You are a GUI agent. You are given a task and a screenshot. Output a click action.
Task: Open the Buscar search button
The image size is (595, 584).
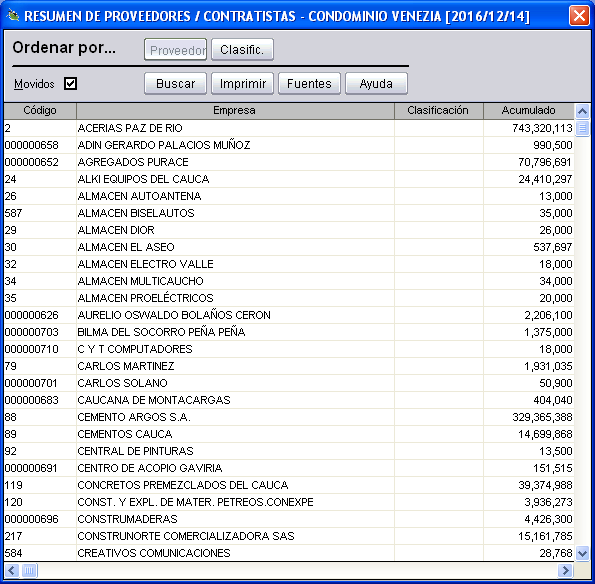point(175,83)
